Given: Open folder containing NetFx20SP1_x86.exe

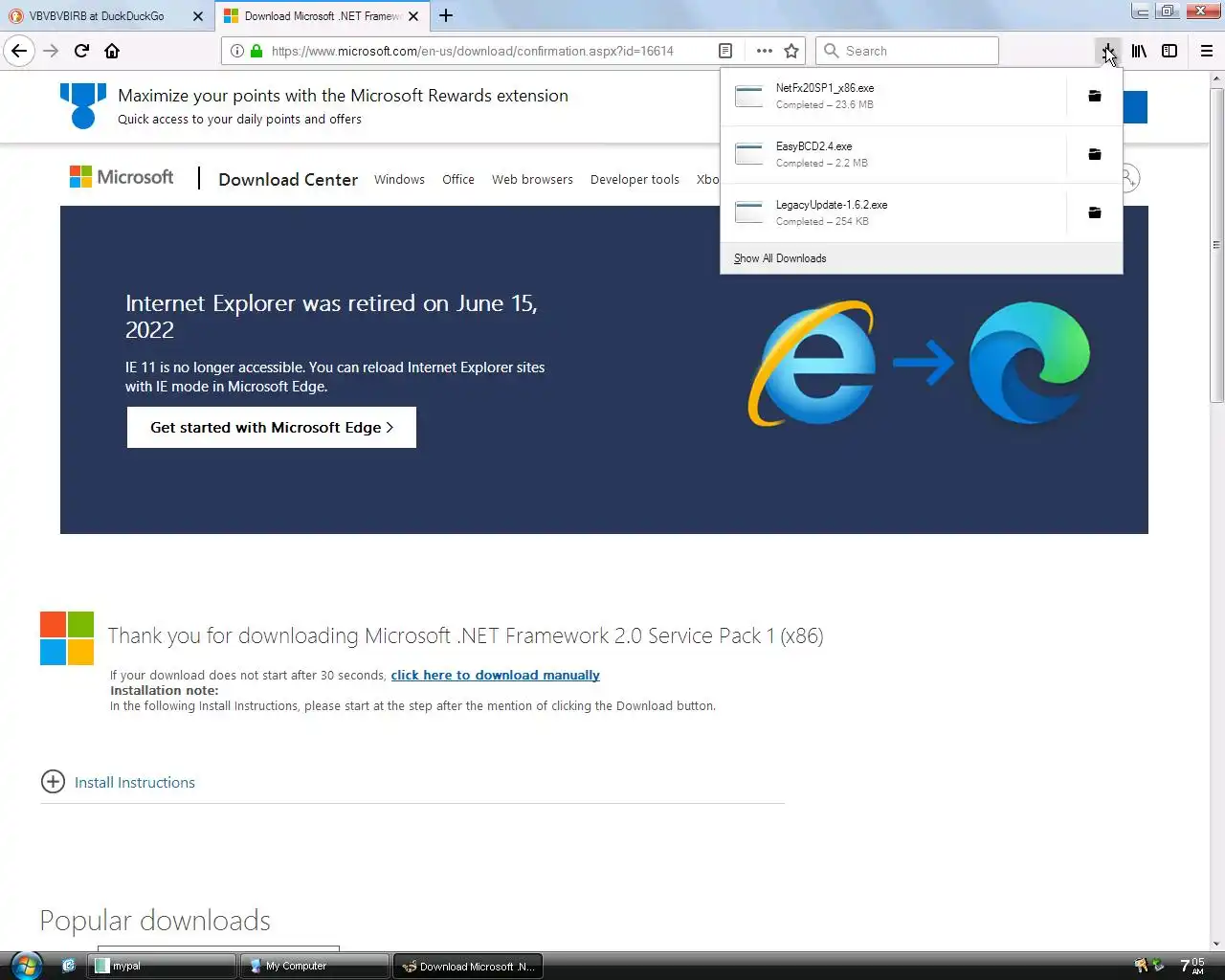Looking at the screenshot, I should click(x=1095, y=96).
